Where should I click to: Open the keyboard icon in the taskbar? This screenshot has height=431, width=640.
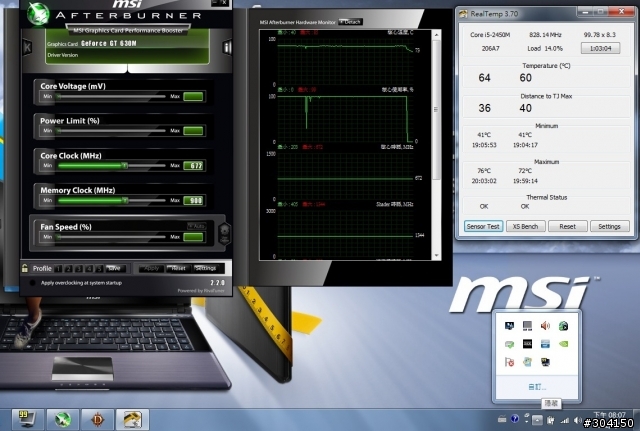pos(502,419)
